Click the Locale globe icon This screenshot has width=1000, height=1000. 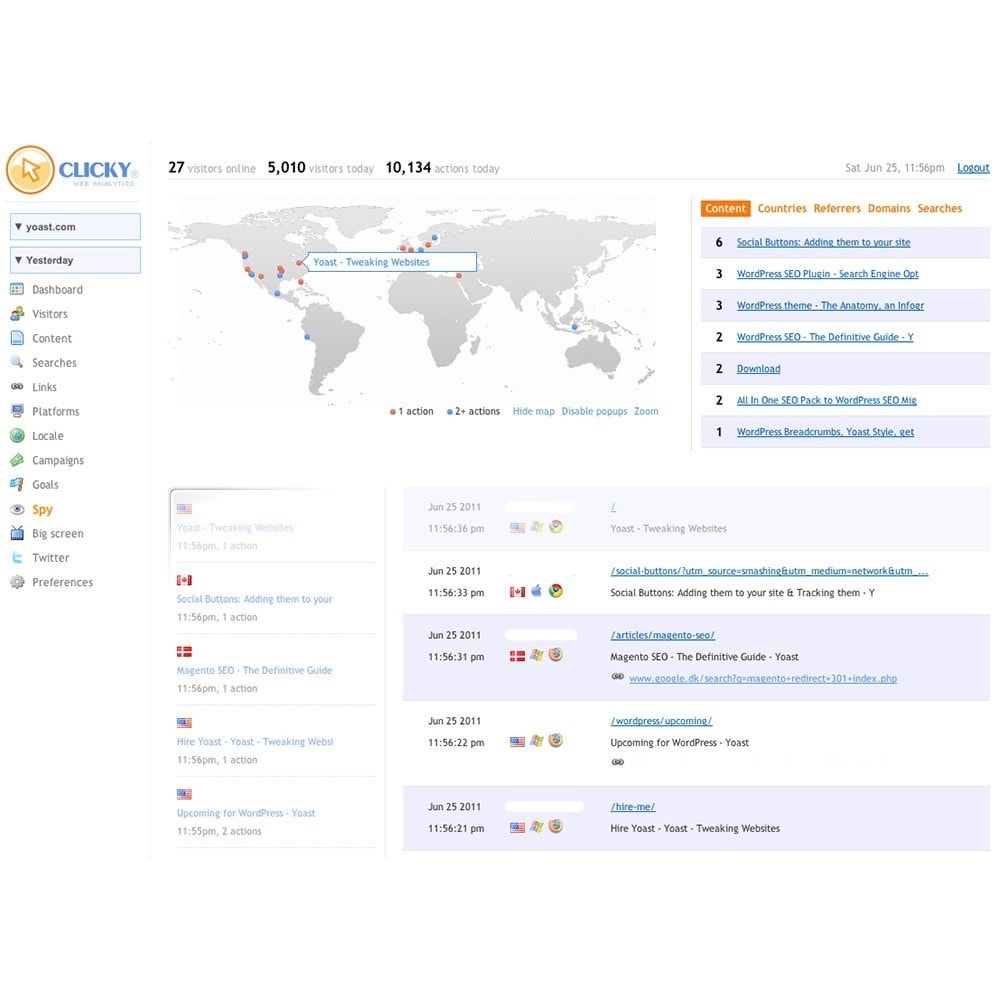coord(17,436)
